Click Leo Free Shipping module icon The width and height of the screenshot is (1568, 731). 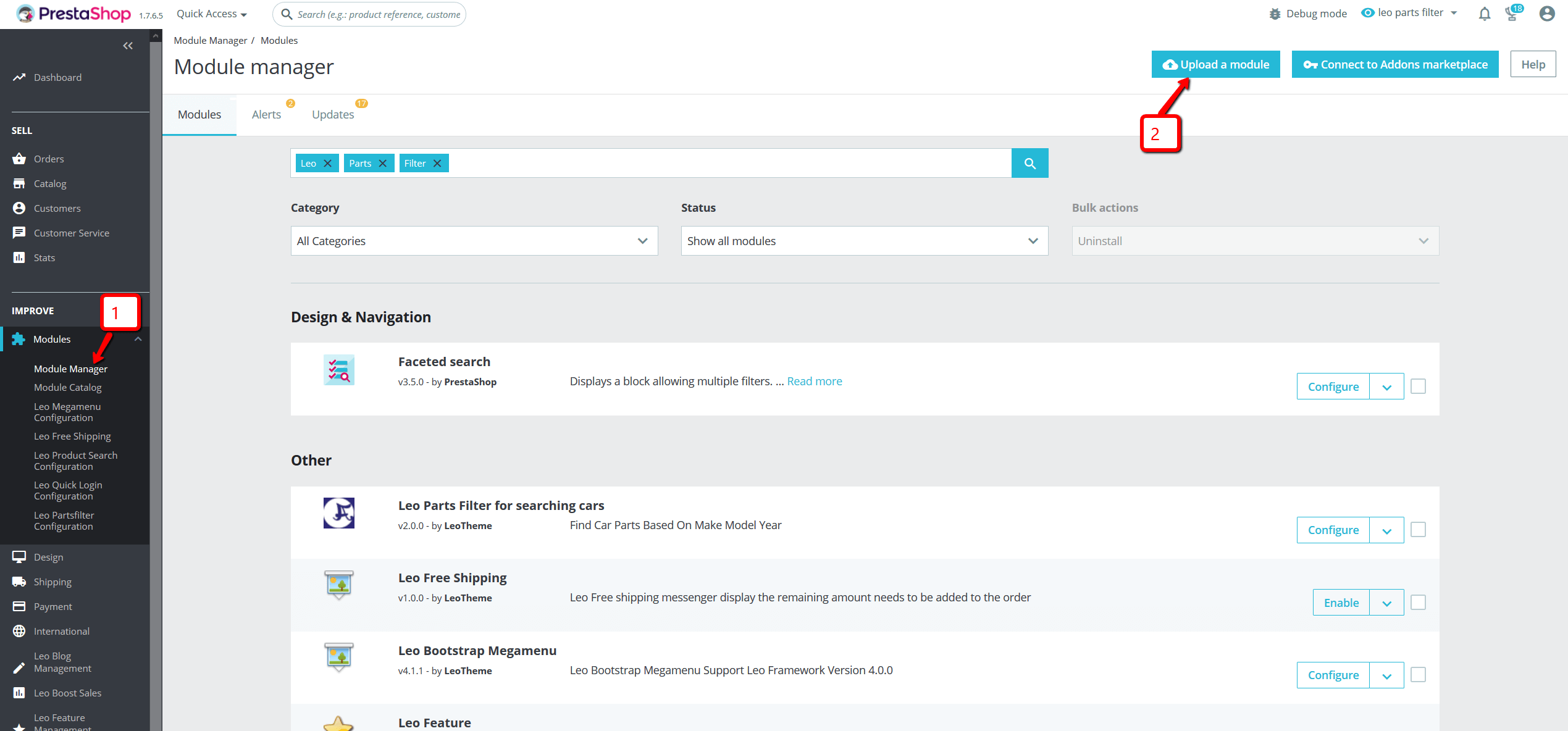click(339, 585)
